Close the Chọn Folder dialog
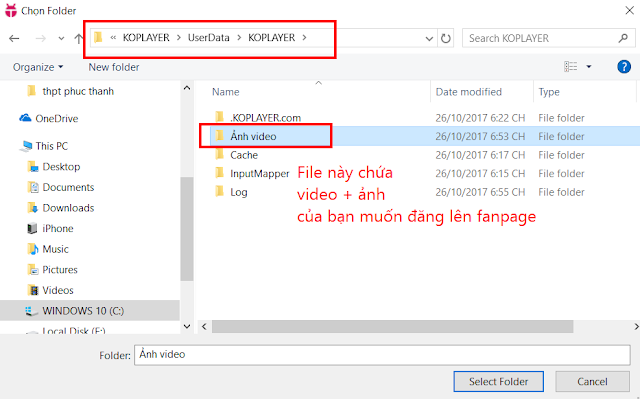Screen dimensions: 640x399 [629, 11]
